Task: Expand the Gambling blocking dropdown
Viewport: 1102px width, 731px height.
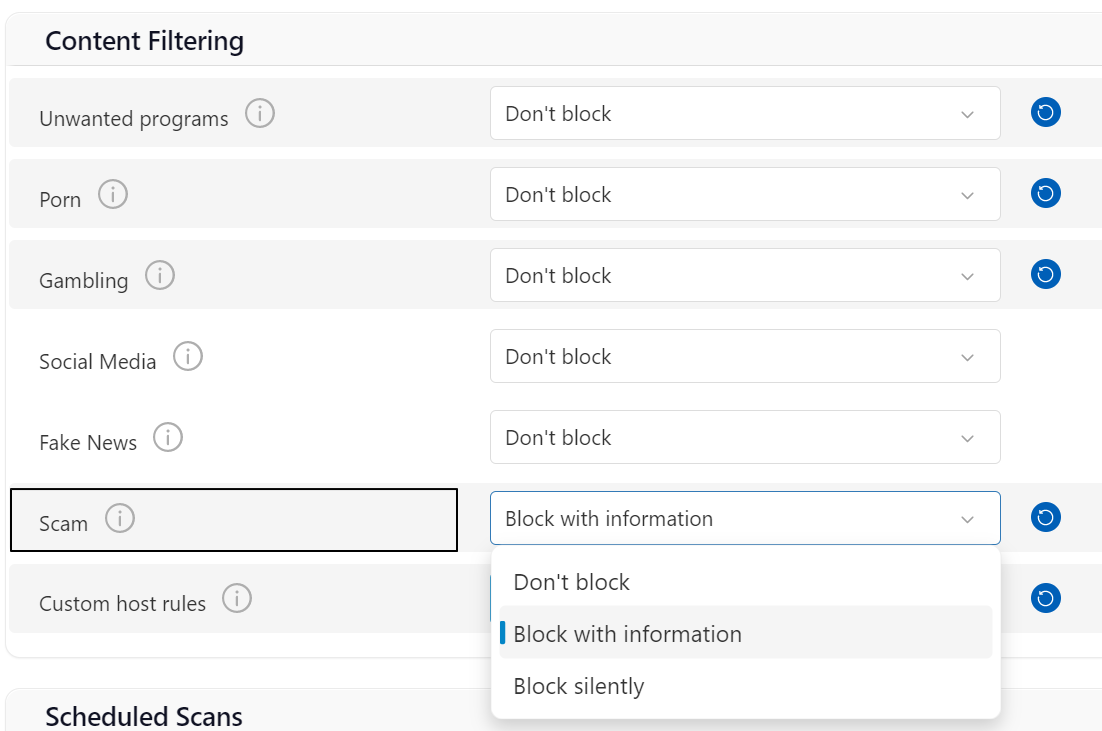Action: tap(745, 275)
